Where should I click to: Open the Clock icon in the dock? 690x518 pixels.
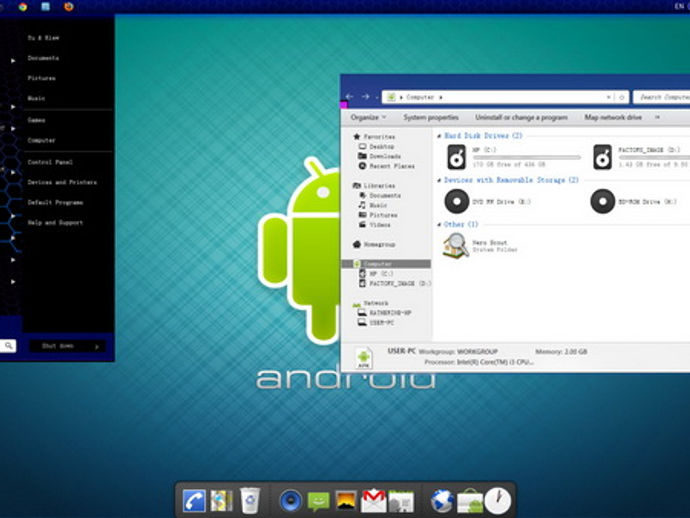(x=498, y=501)
